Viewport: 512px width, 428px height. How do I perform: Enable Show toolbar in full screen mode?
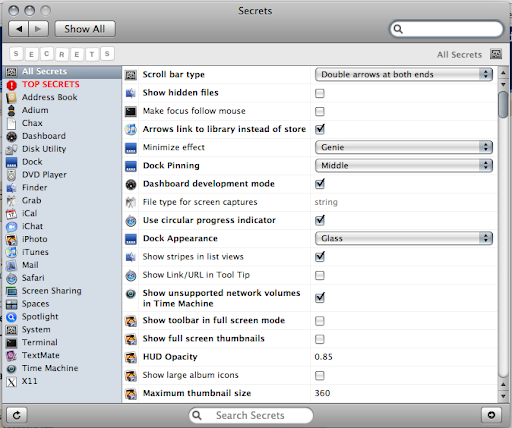point(320,321)
